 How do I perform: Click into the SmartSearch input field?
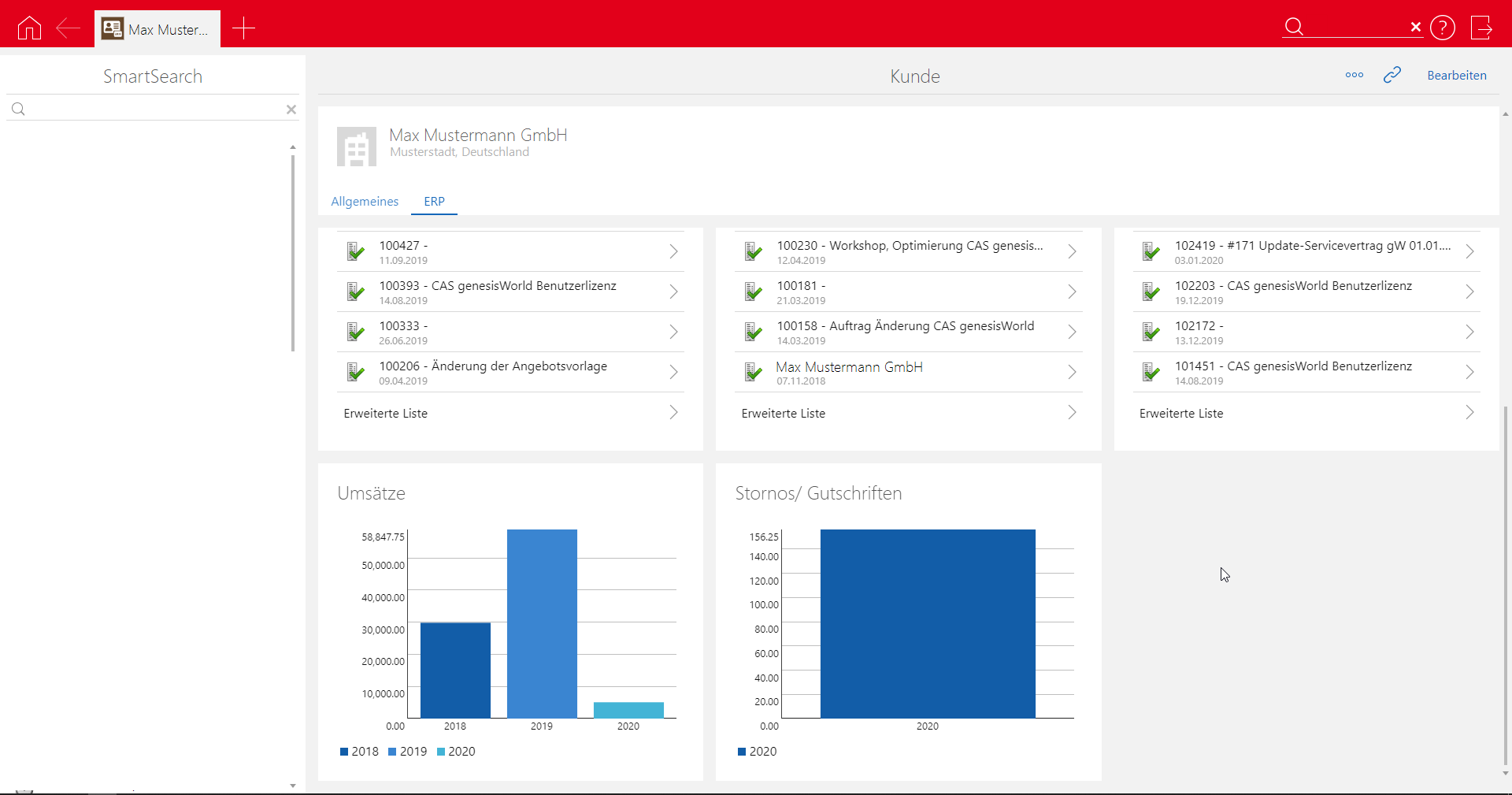pos(154,110)
